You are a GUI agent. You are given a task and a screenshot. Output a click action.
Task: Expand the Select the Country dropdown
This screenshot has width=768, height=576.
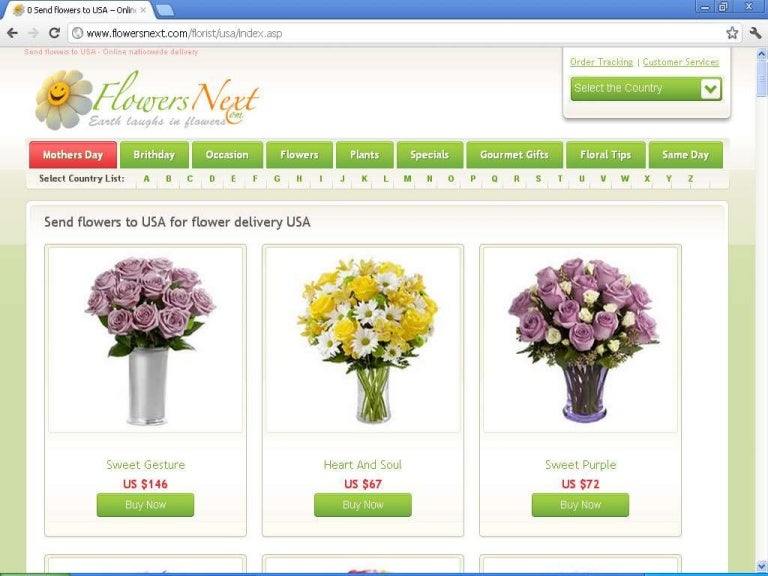click(710, 89)
